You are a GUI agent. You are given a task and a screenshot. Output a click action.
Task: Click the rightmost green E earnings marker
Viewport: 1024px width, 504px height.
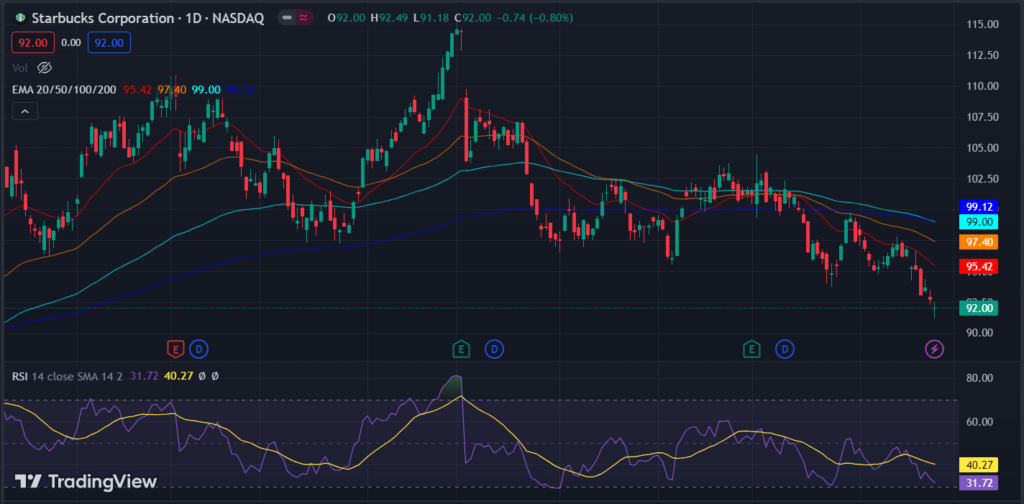point(752,349)
